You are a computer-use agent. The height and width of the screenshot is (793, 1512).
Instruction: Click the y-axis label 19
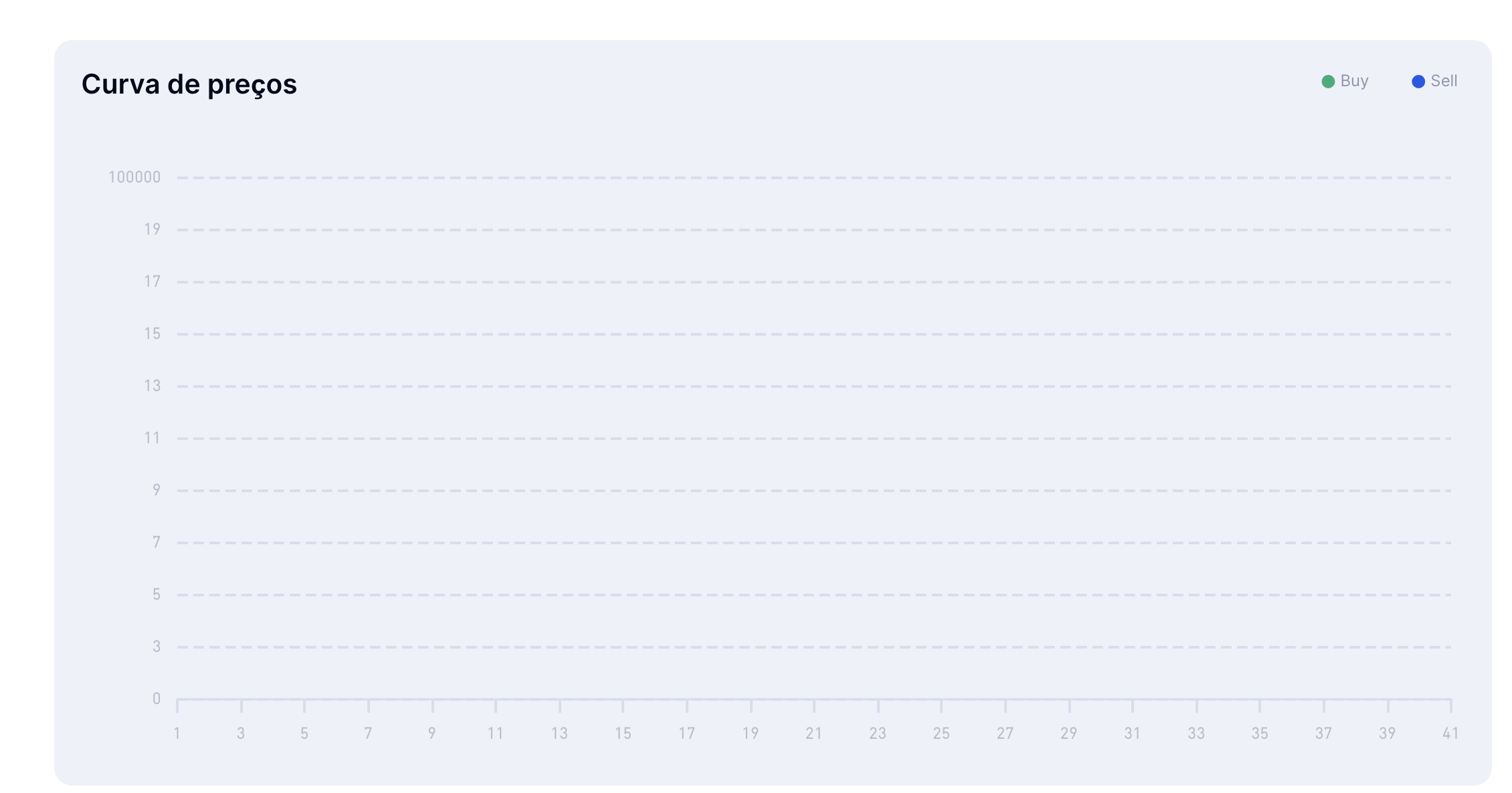152,229
